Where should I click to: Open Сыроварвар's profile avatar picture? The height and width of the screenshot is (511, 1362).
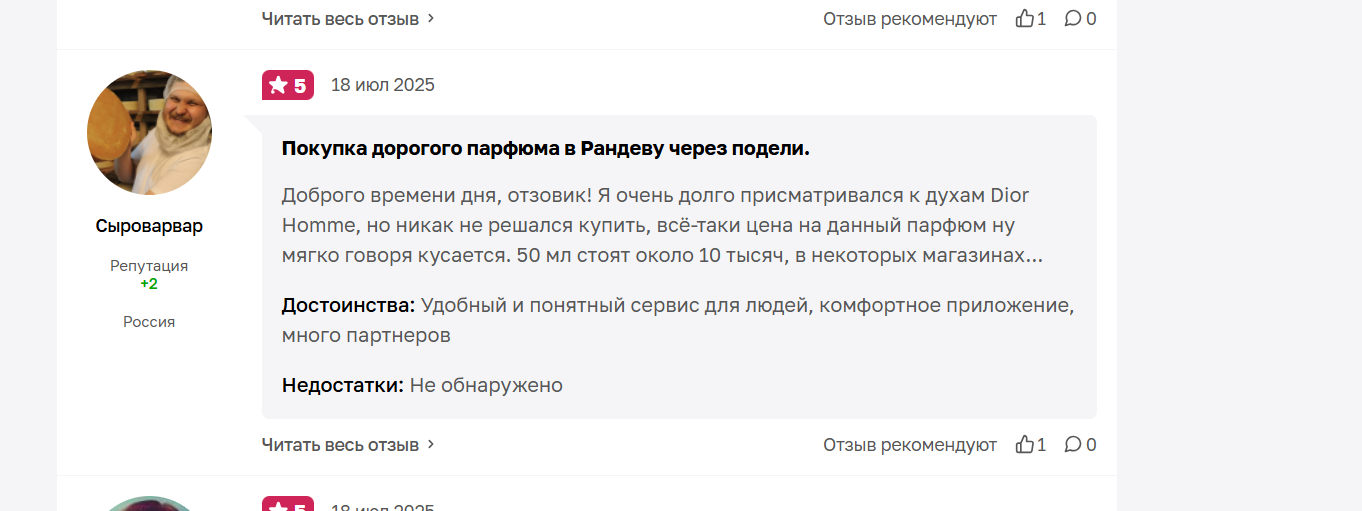[150, 132]
